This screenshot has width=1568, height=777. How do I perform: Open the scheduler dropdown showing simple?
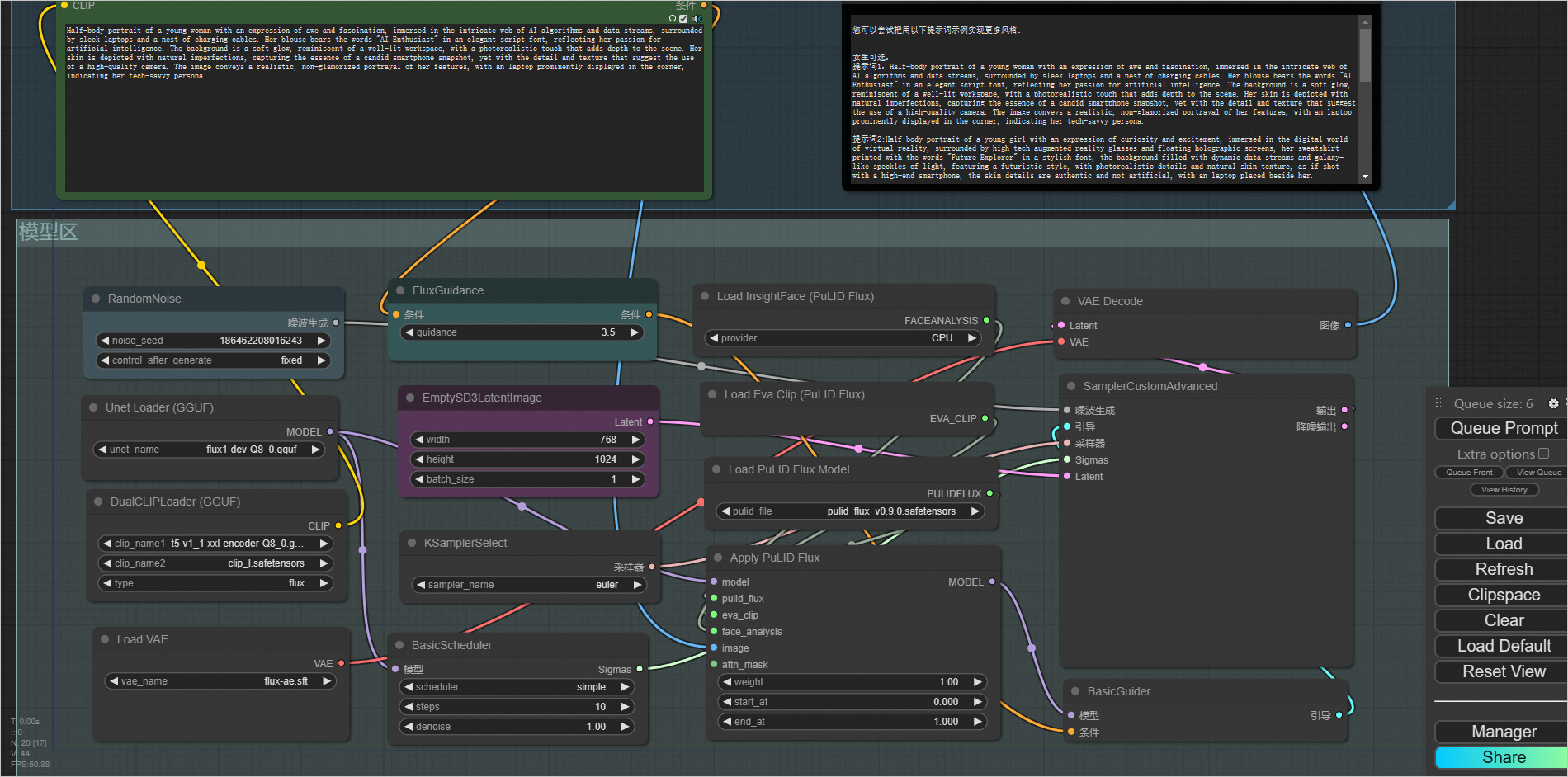517,687
